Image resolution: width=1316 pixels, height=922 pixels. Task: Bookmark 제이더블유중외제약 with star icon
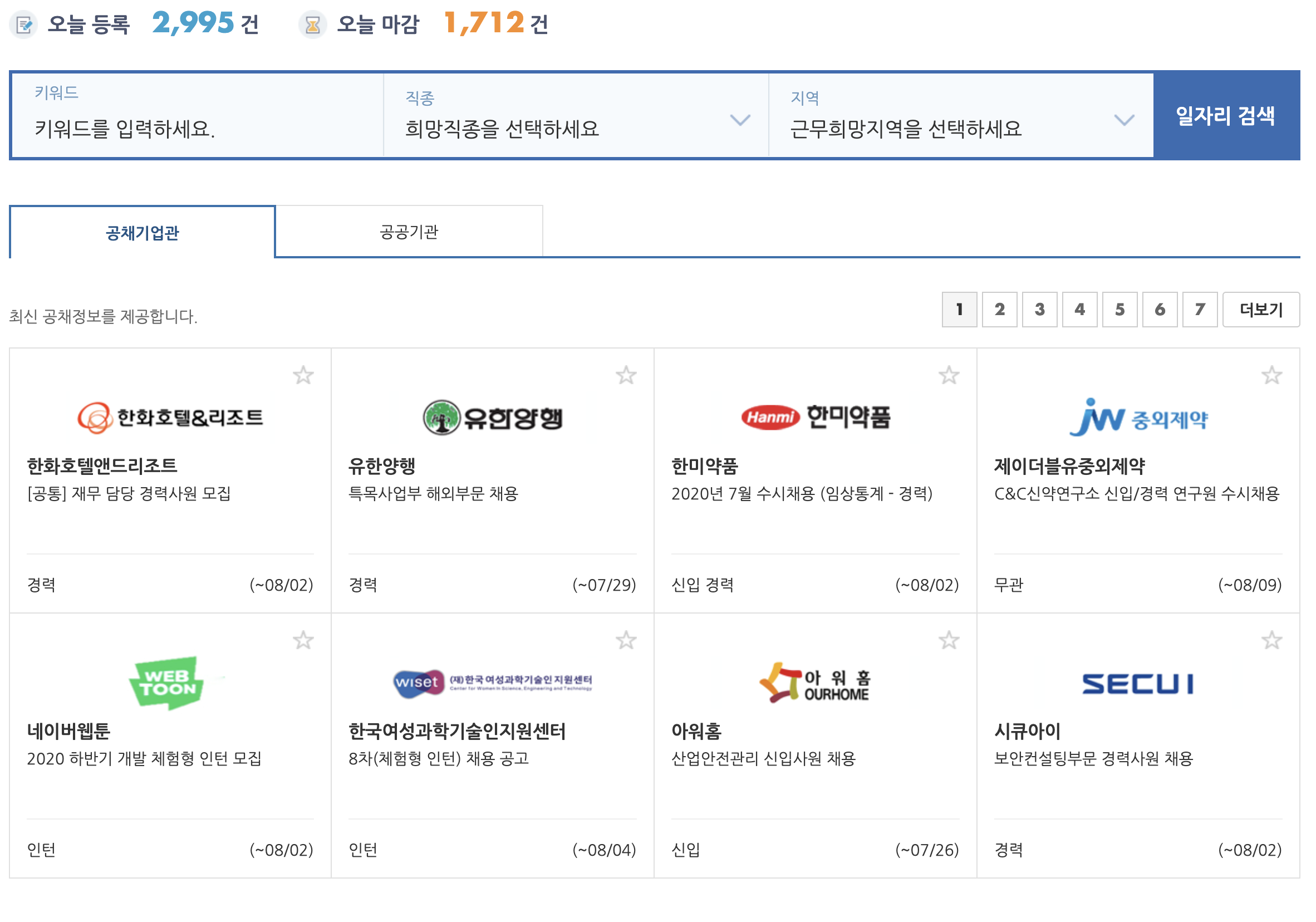click(x=1271, y=376)
